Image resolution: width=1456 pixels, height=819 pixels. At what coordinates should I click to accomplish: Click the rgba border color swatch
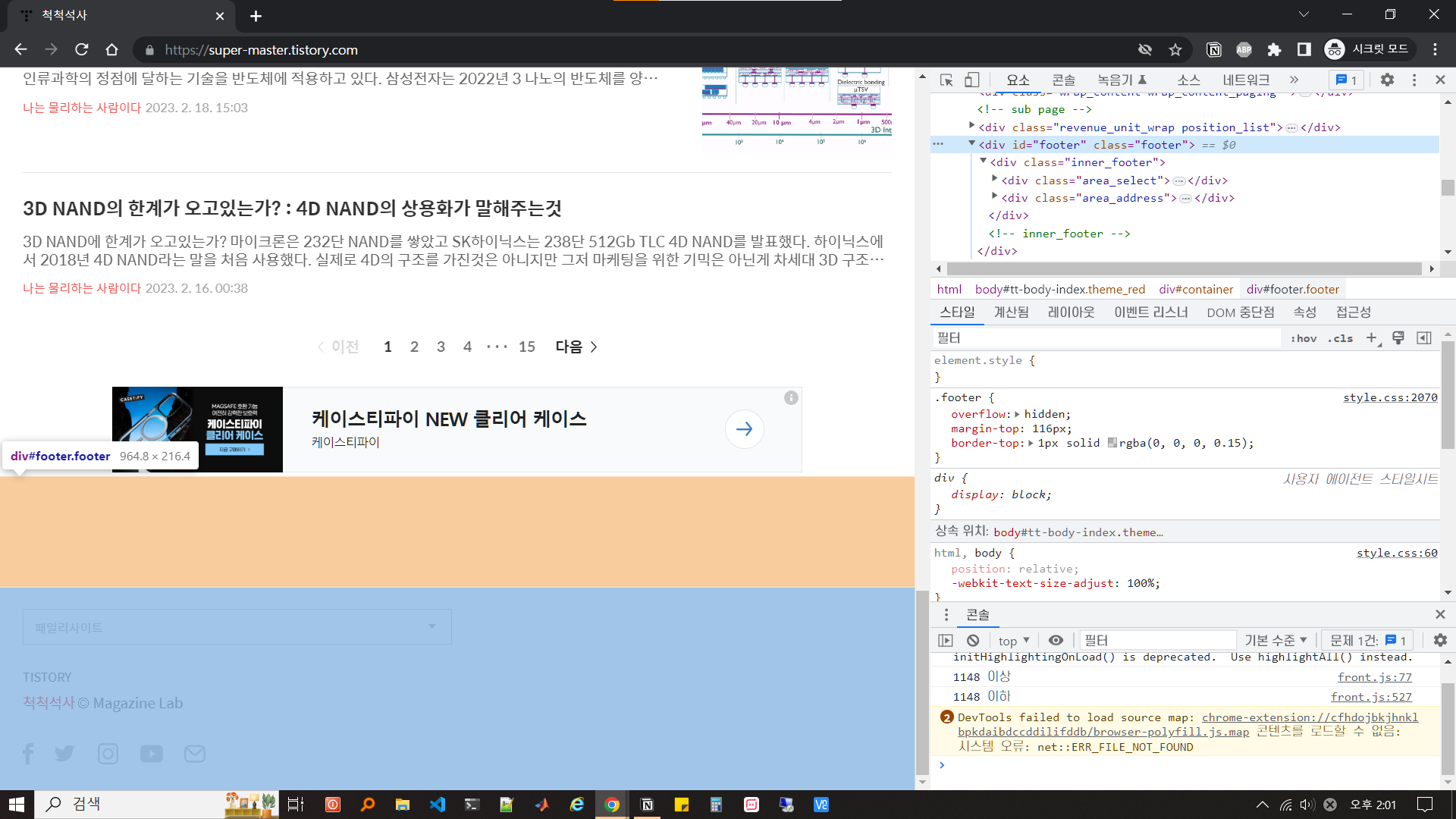1112,443
